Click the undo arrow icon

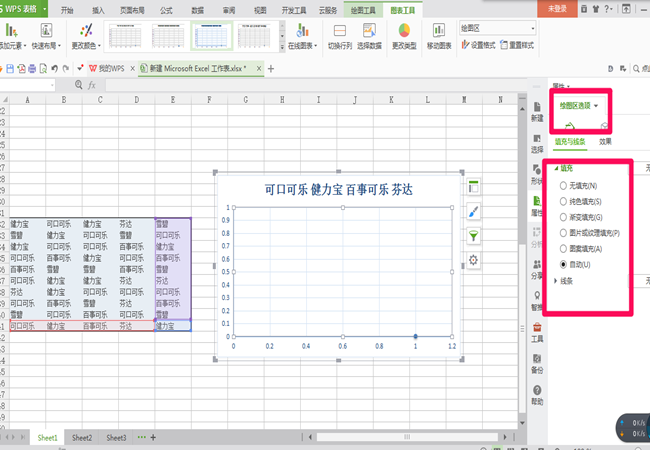pyautogui.click(x=54, y=69)
